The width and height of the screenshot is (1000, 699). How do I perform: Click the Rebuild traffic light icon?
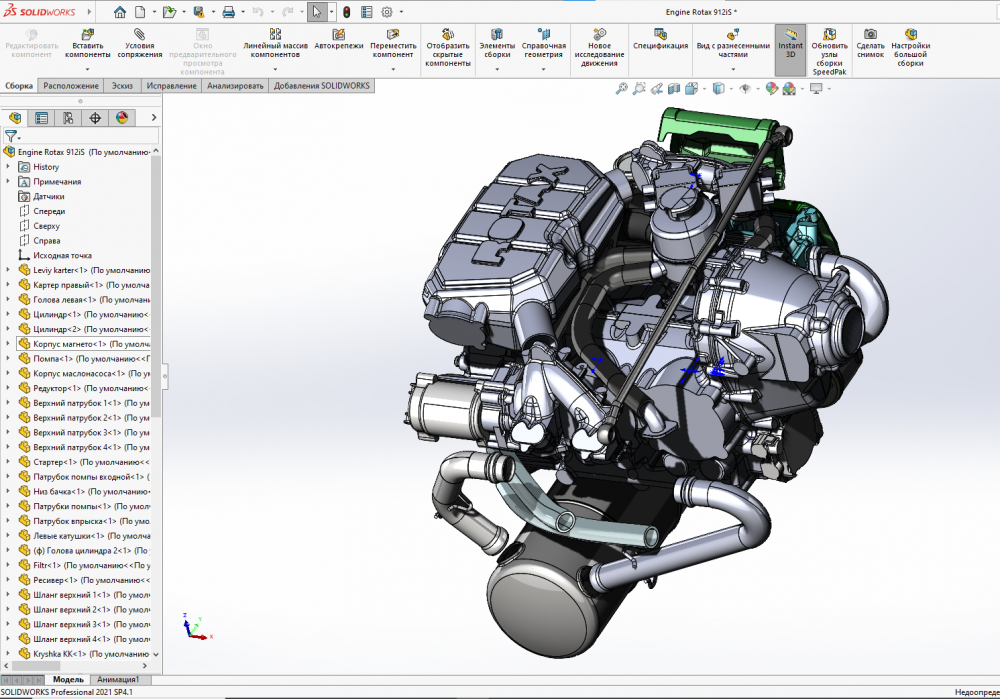point(346,12)
